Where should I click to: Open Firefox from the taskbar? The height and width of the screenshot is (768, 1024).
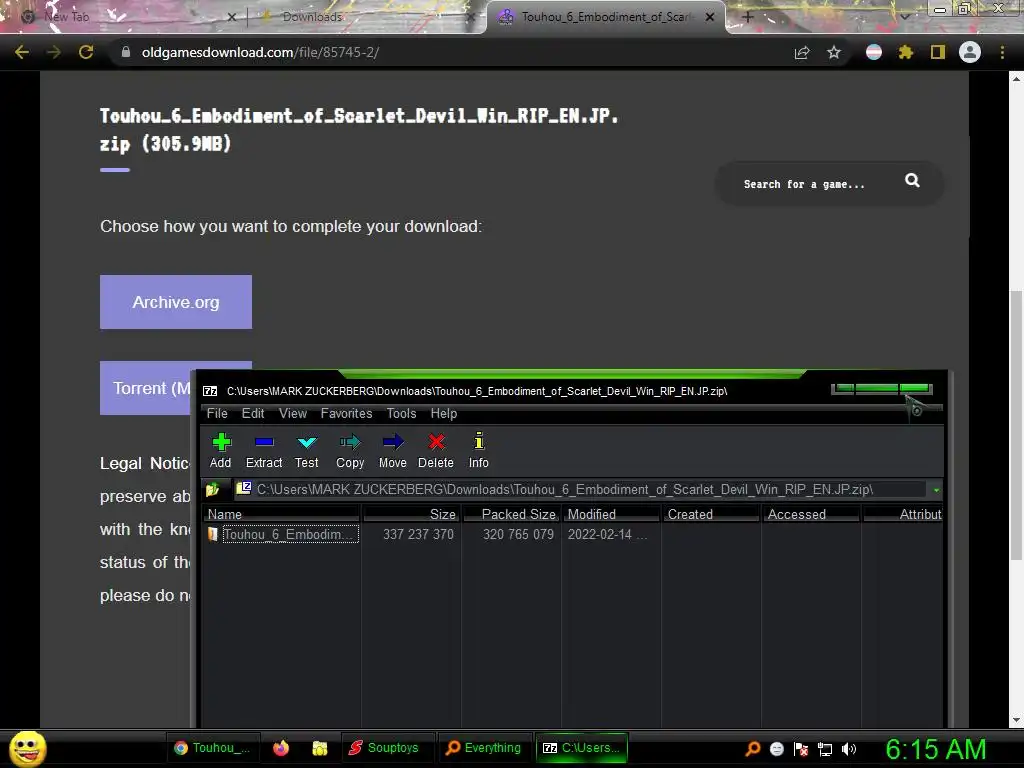pos(281,748)
